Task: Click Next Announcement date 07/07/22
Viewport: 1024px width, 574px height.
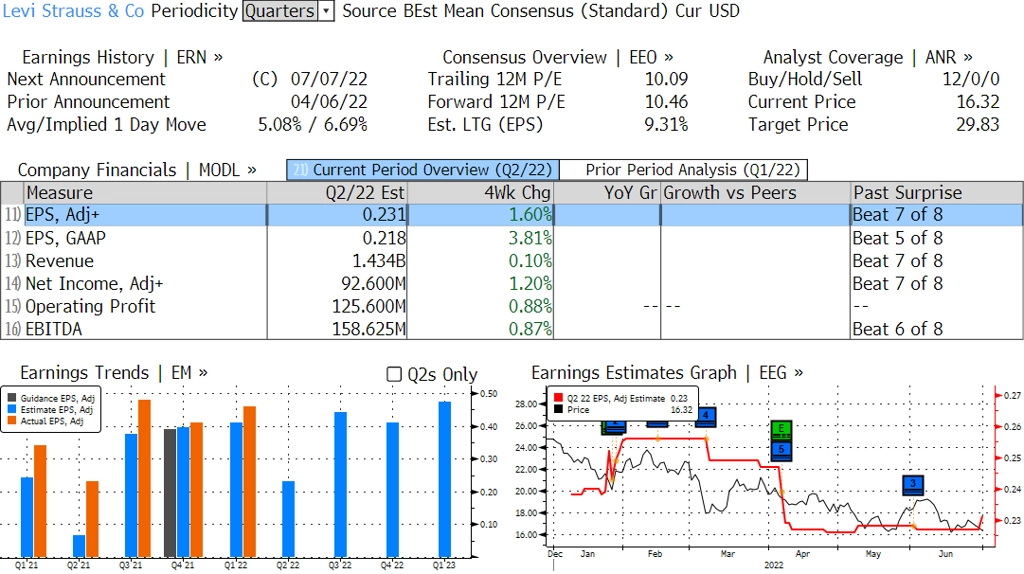Action: pos(329,79)
